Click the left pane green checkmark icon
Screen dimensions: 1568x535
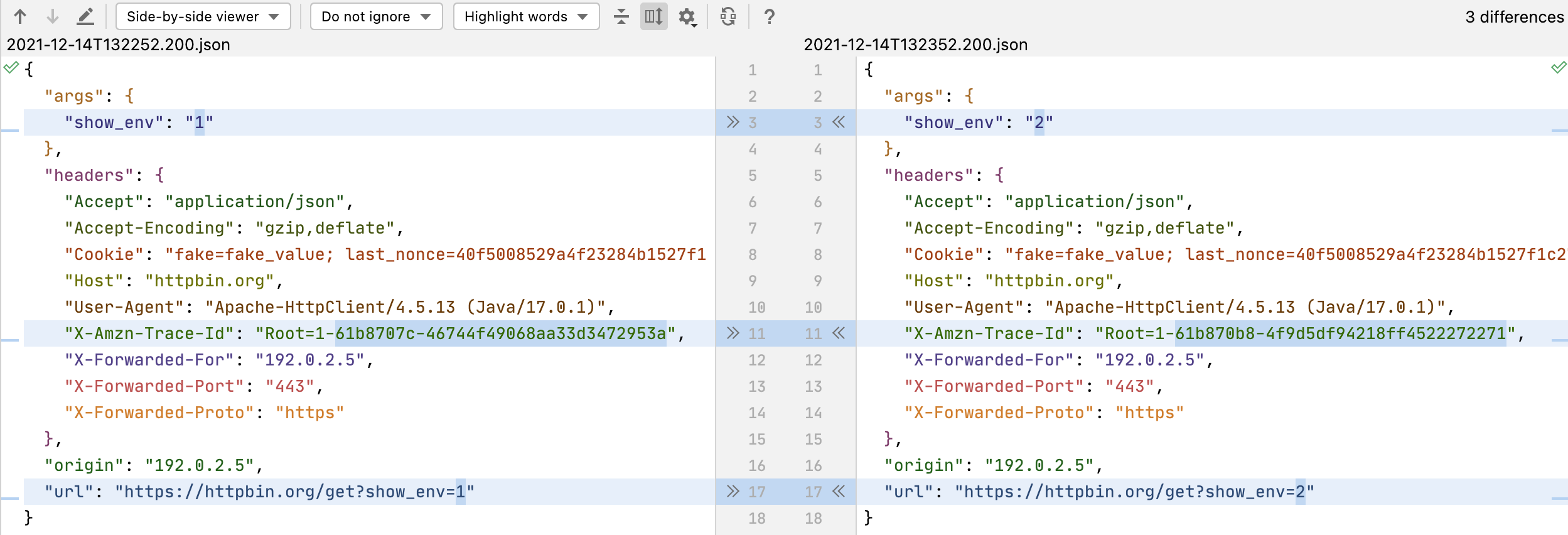point(11,67)
